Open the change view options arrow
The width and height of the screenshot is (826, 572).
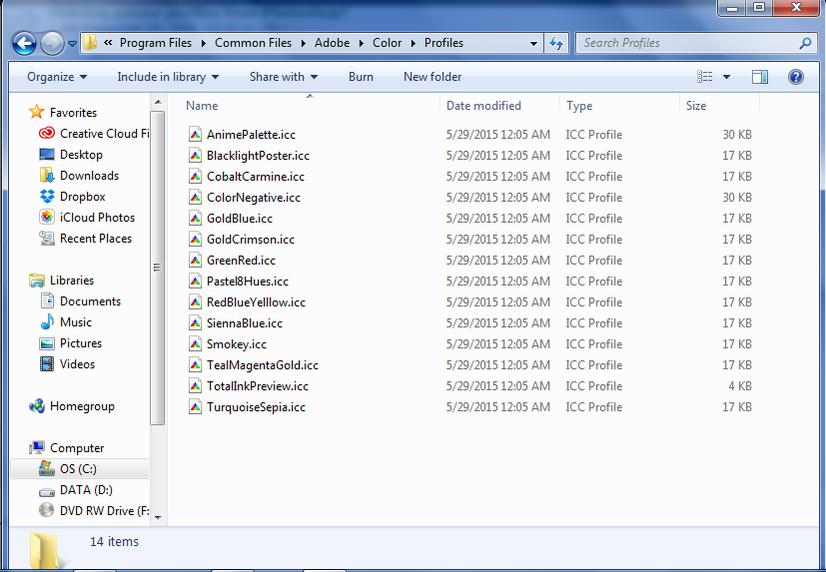(x=727, y=77)
